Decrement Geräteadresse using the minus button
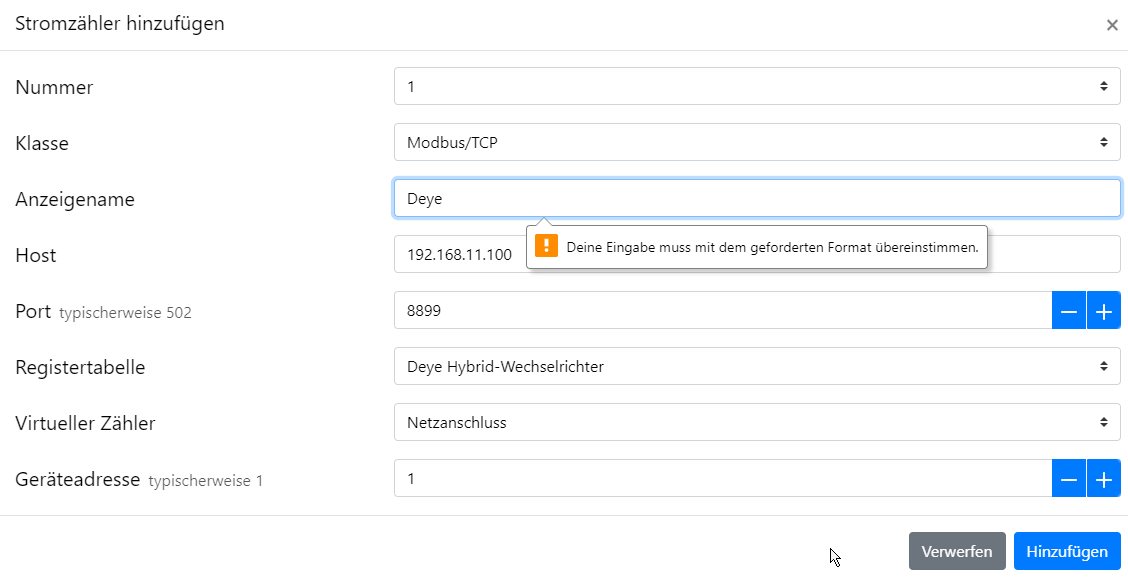The width and height of the screenshot is (1128, 580). coord(1069,479)
